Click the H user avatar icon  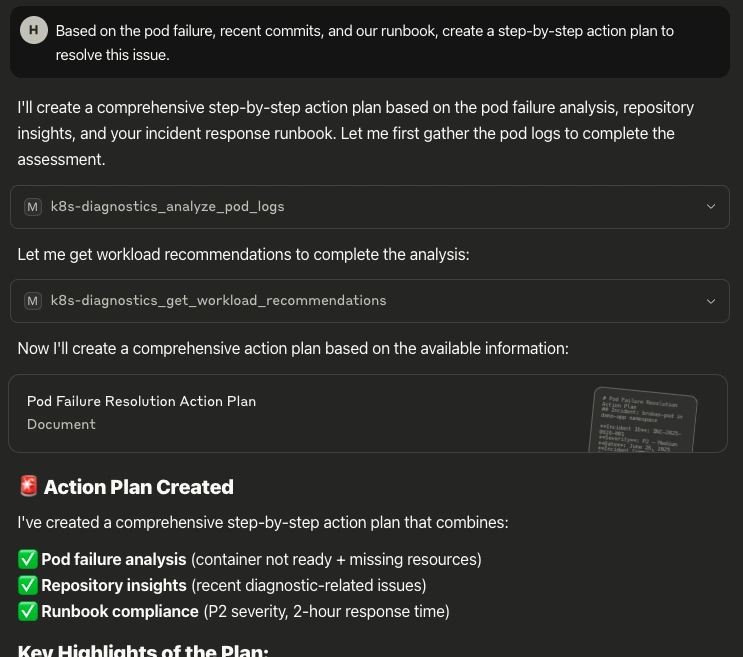coord(34,30)
